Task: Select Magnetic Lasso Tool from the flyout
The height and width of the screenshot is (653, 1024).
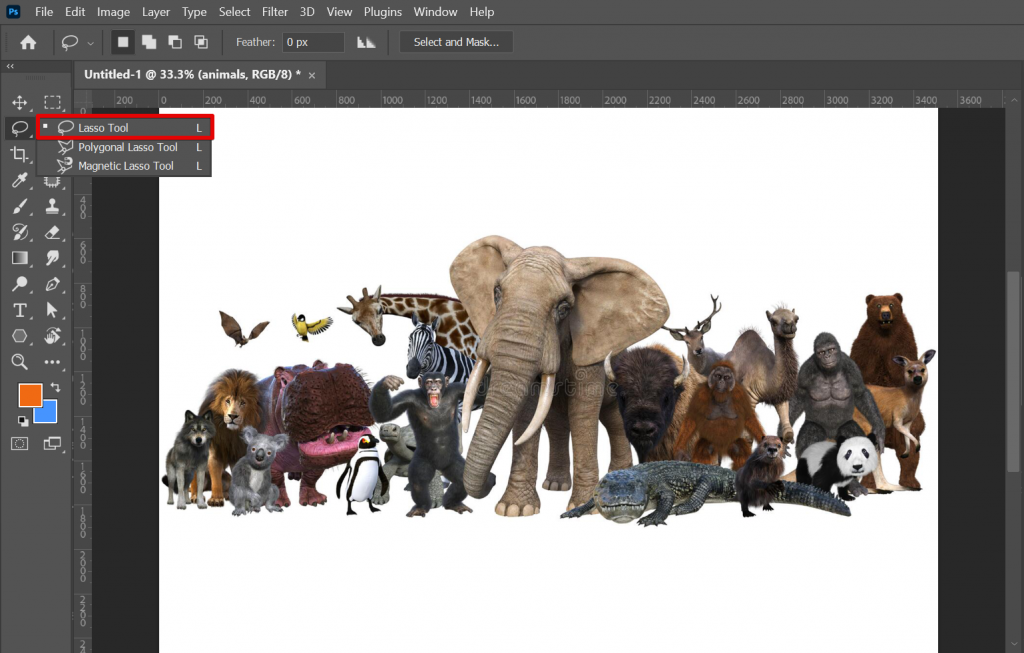Action: (x=125, y=166)
